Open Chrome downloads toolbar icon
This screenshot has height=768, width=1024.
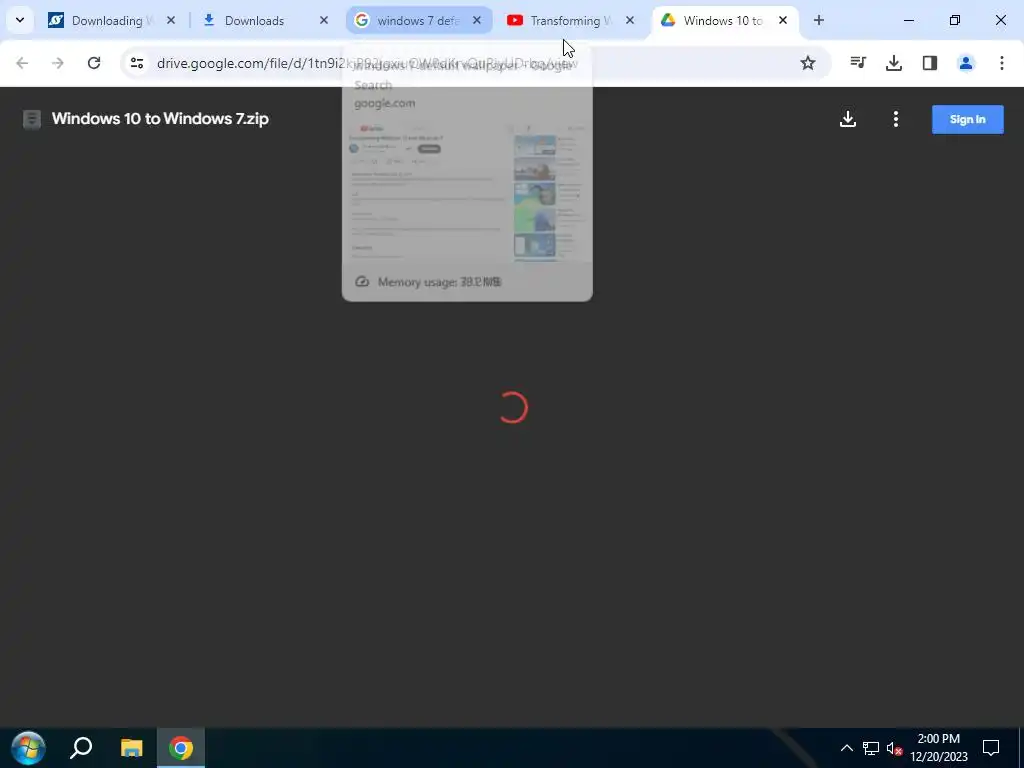(x=894, y=63)
